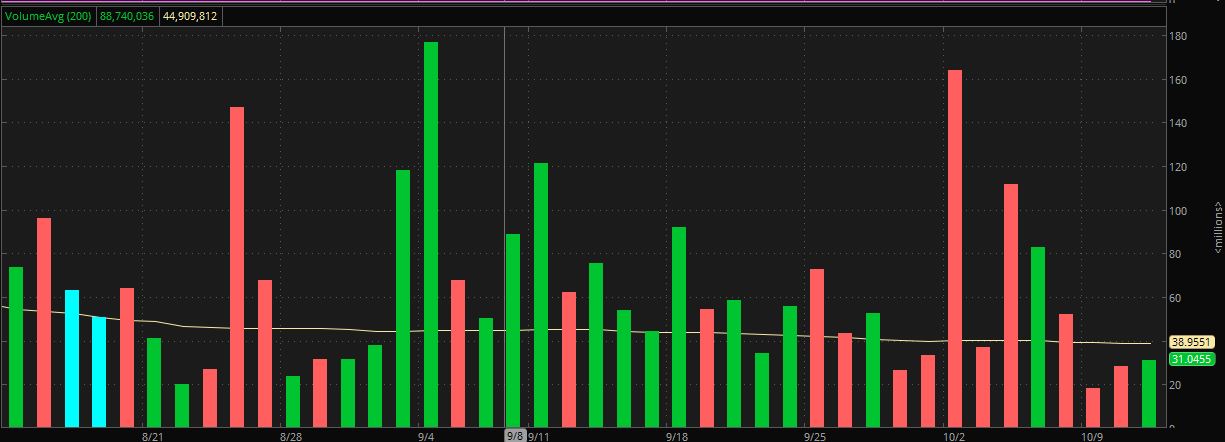Click the 80 axis label
This screenshot has width=1225, height=442.
pos(1176,254)
